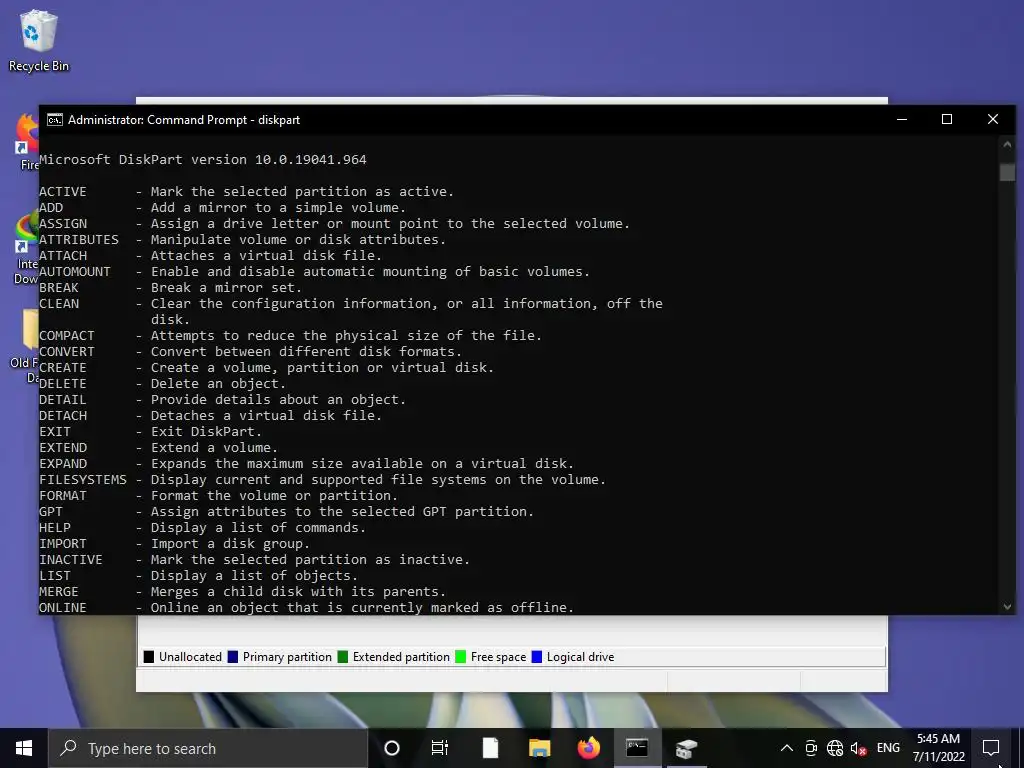Click the MERGE command text
This screenshot has width=1024, height=768.
click(59, 592)
